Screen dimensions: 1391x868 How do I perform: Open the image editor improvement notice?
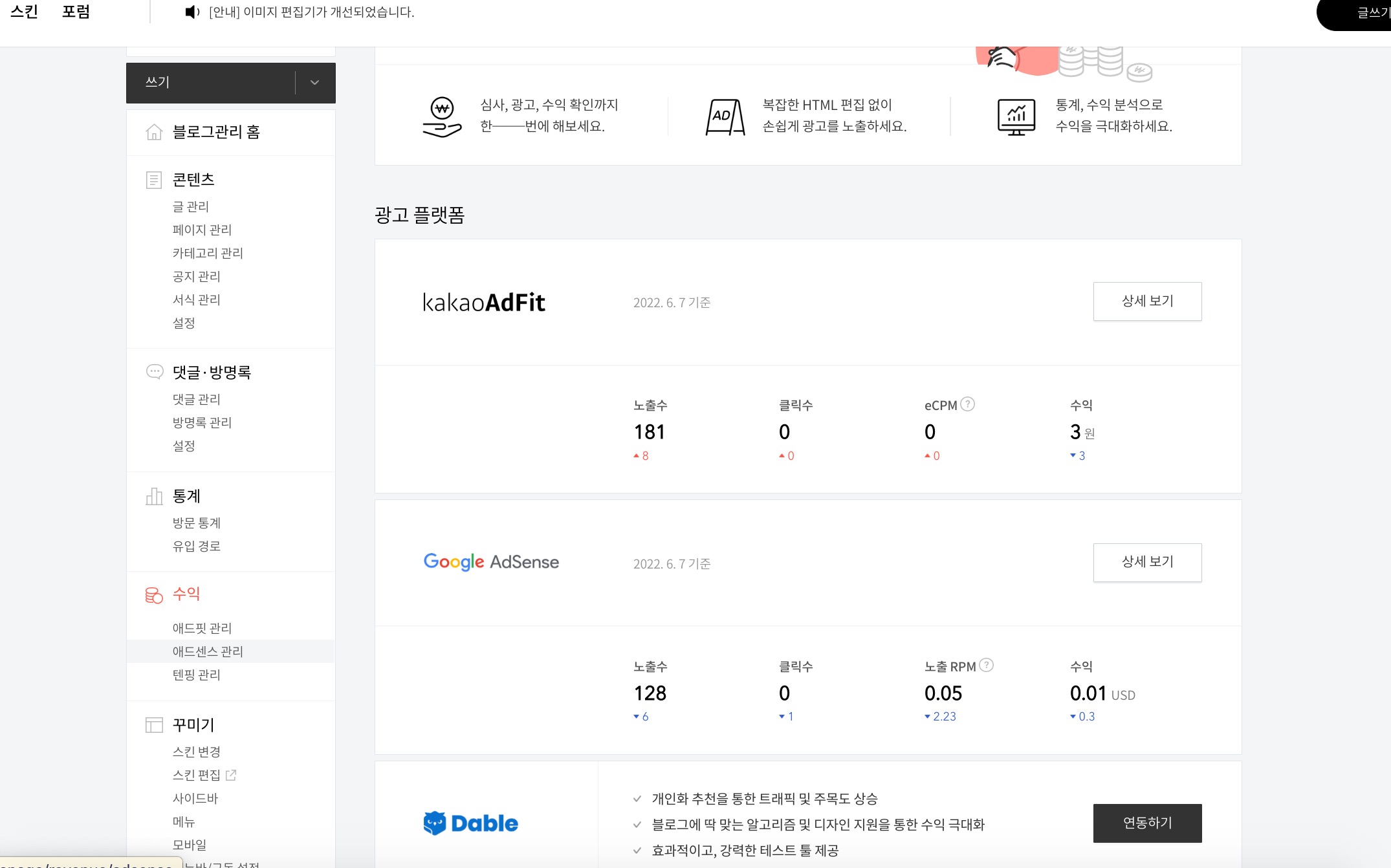pos(311,12)
